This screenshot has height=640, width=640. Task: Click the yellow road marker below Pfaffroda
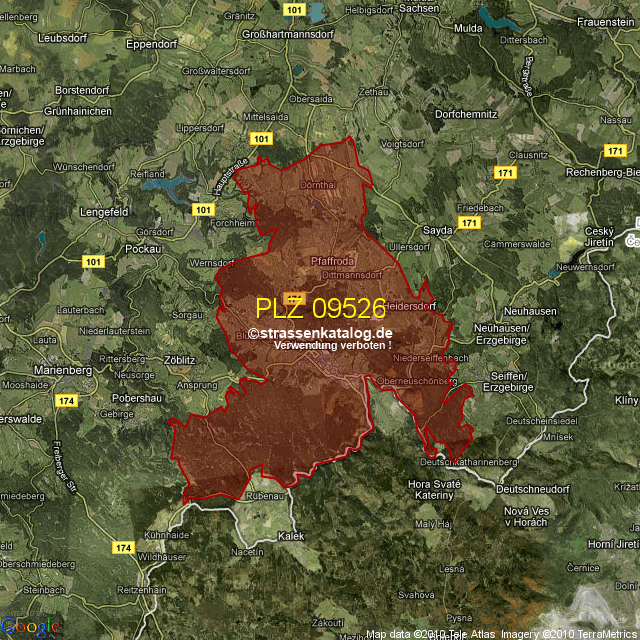tap(293, 297)
